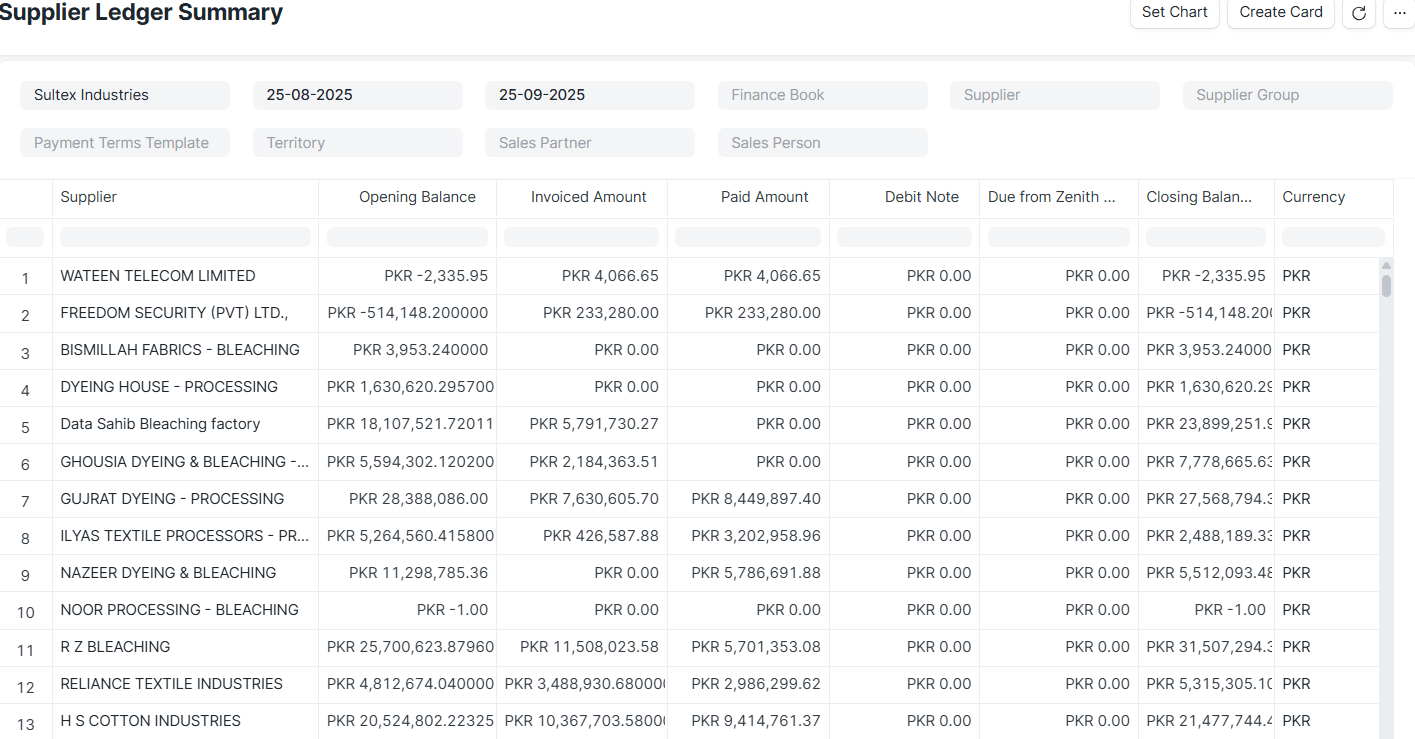Image resolution: width=1415 pixels, height=739 pixels.
Task: Edit the Sultex Industries company field
Action: (125, 95)
